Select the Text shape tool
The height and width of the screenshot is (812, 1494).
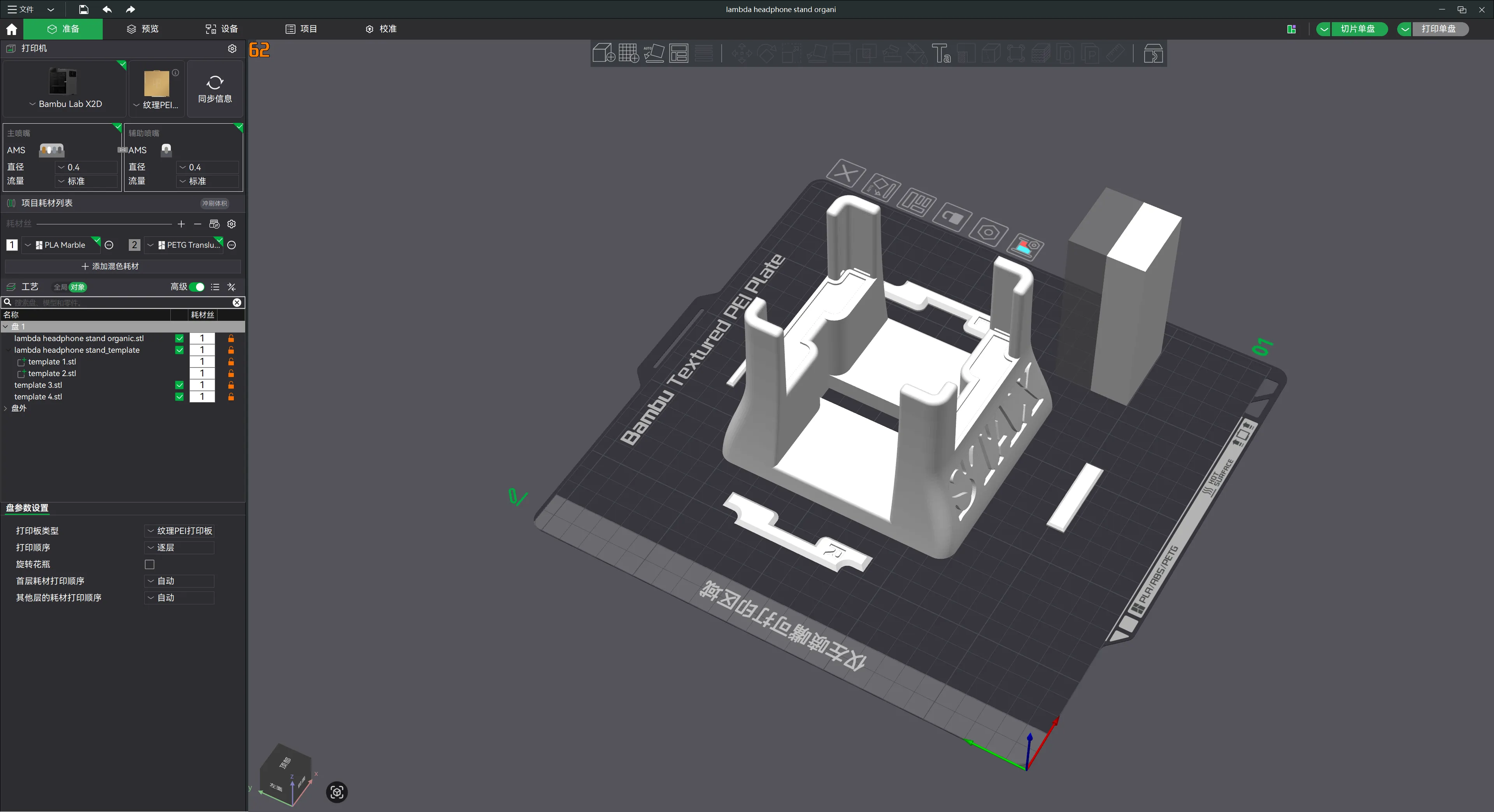(x=941, y=53)
